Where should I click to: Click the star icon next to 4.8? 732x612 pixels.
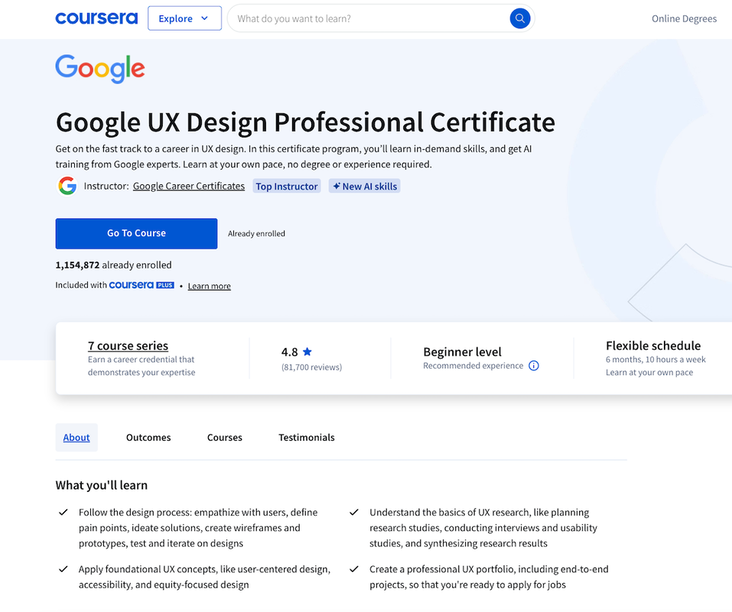307,352
